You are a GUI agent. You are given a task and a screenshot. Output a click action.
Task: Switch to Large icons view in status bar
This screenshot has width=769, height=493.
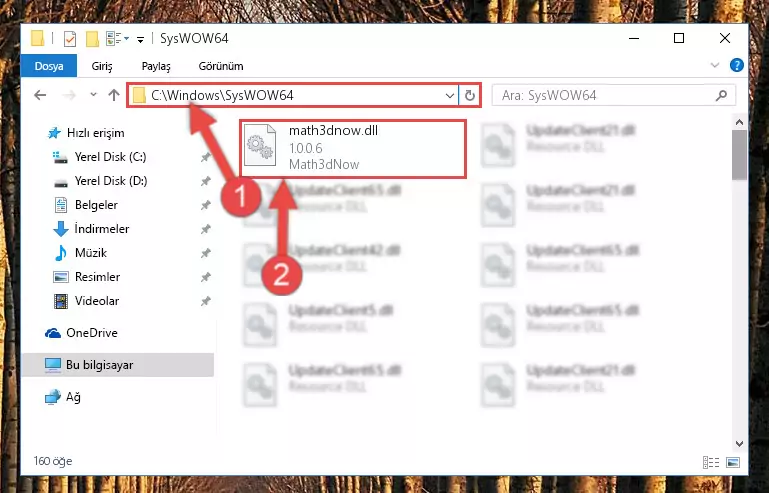click(x=733, y=462)
